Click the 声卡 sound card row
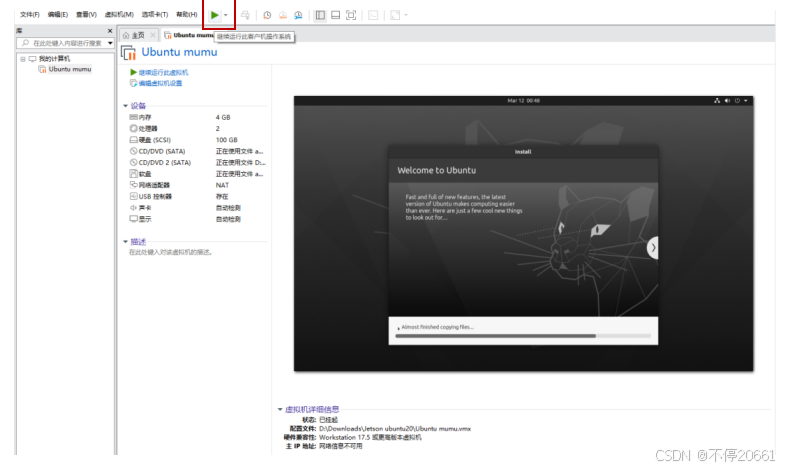Screen dimensions: 789x469 [x=197, y=208]
